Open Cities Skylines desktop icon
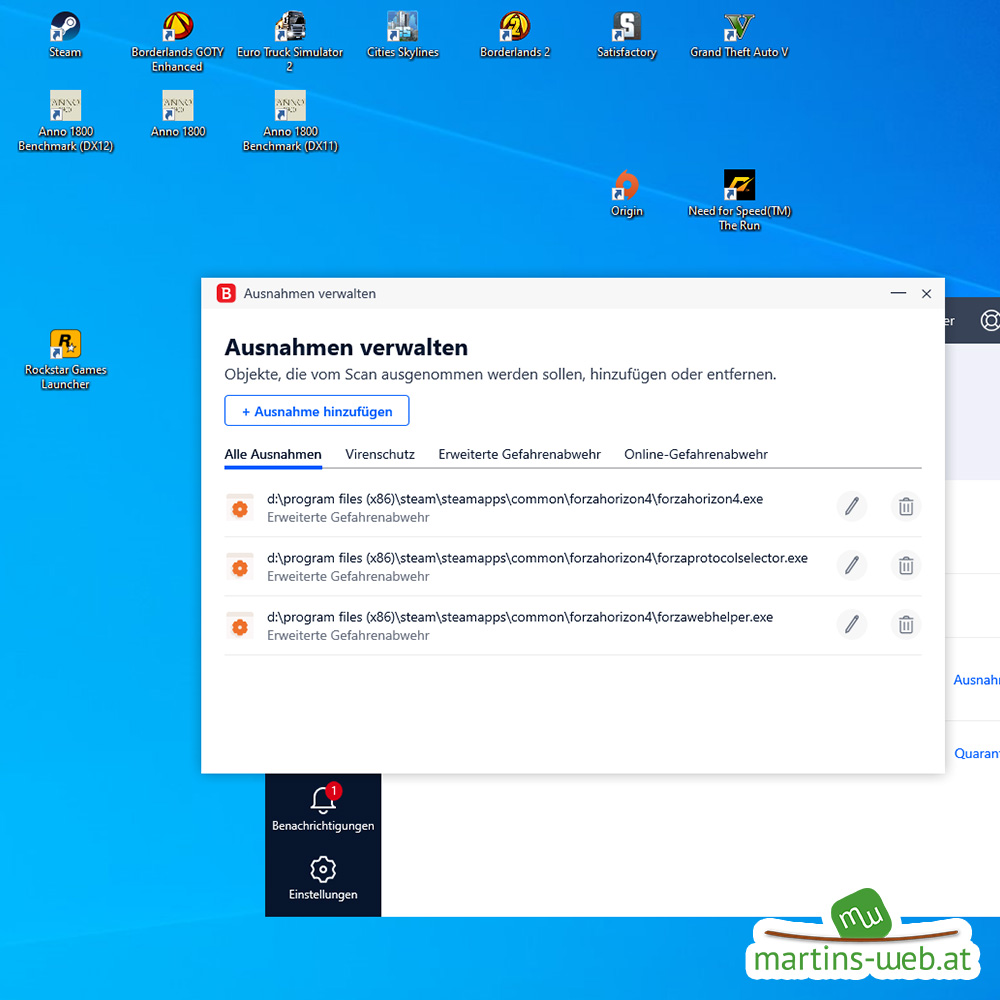 pyautogui.click(x=402, y=35)
